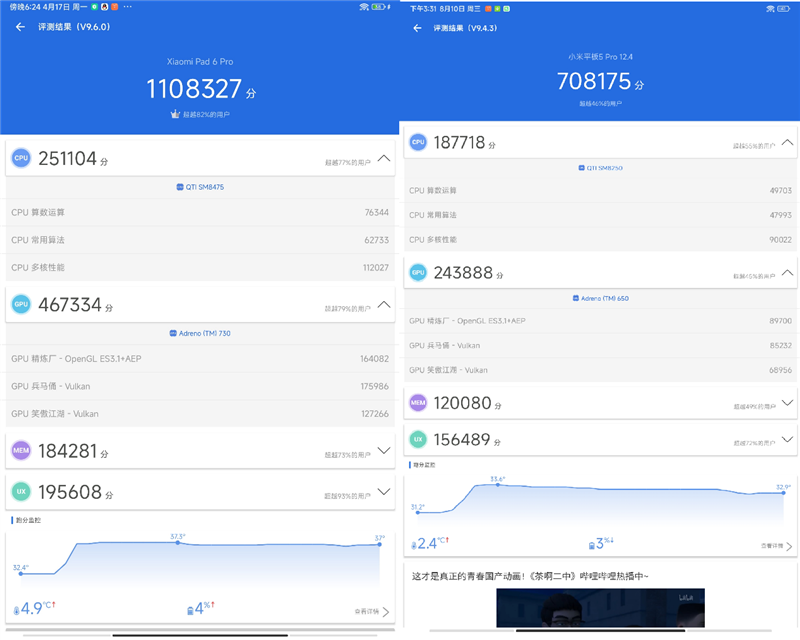Click MEM icon next to 120080 score

point(417,403)
